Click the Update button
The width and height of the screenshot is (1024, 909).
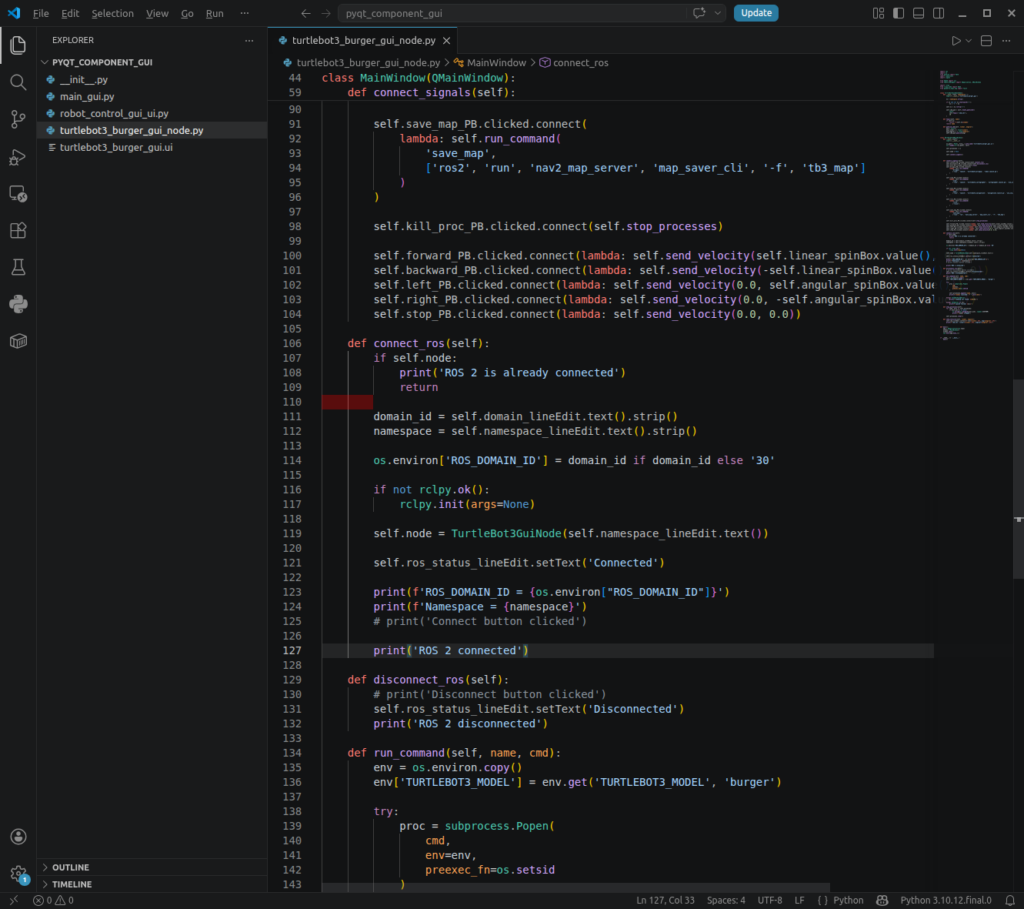(756, 13)
